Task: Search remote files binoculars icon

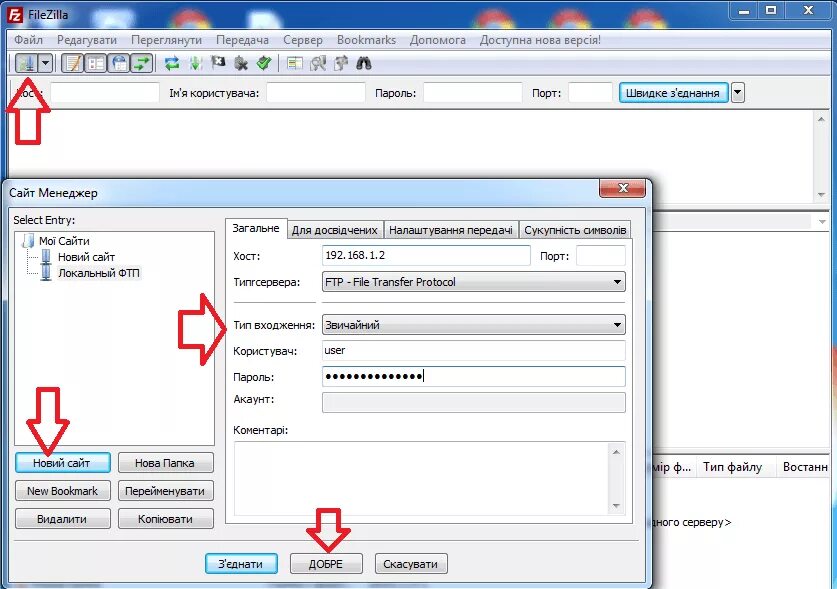Action: (364, 64)
